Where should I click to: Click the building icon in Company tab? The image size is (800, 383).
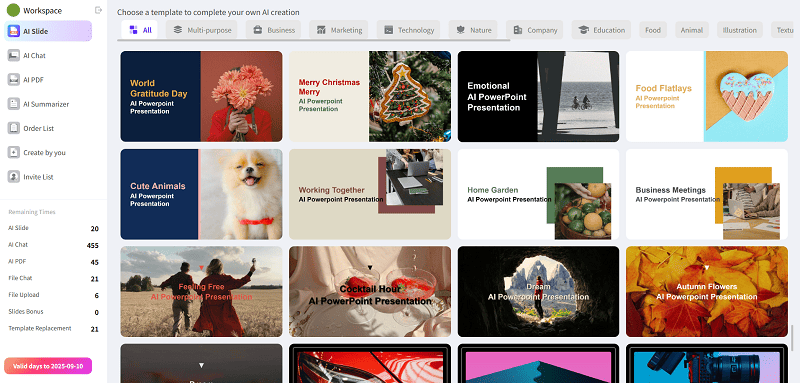click(x=518, y=30)
